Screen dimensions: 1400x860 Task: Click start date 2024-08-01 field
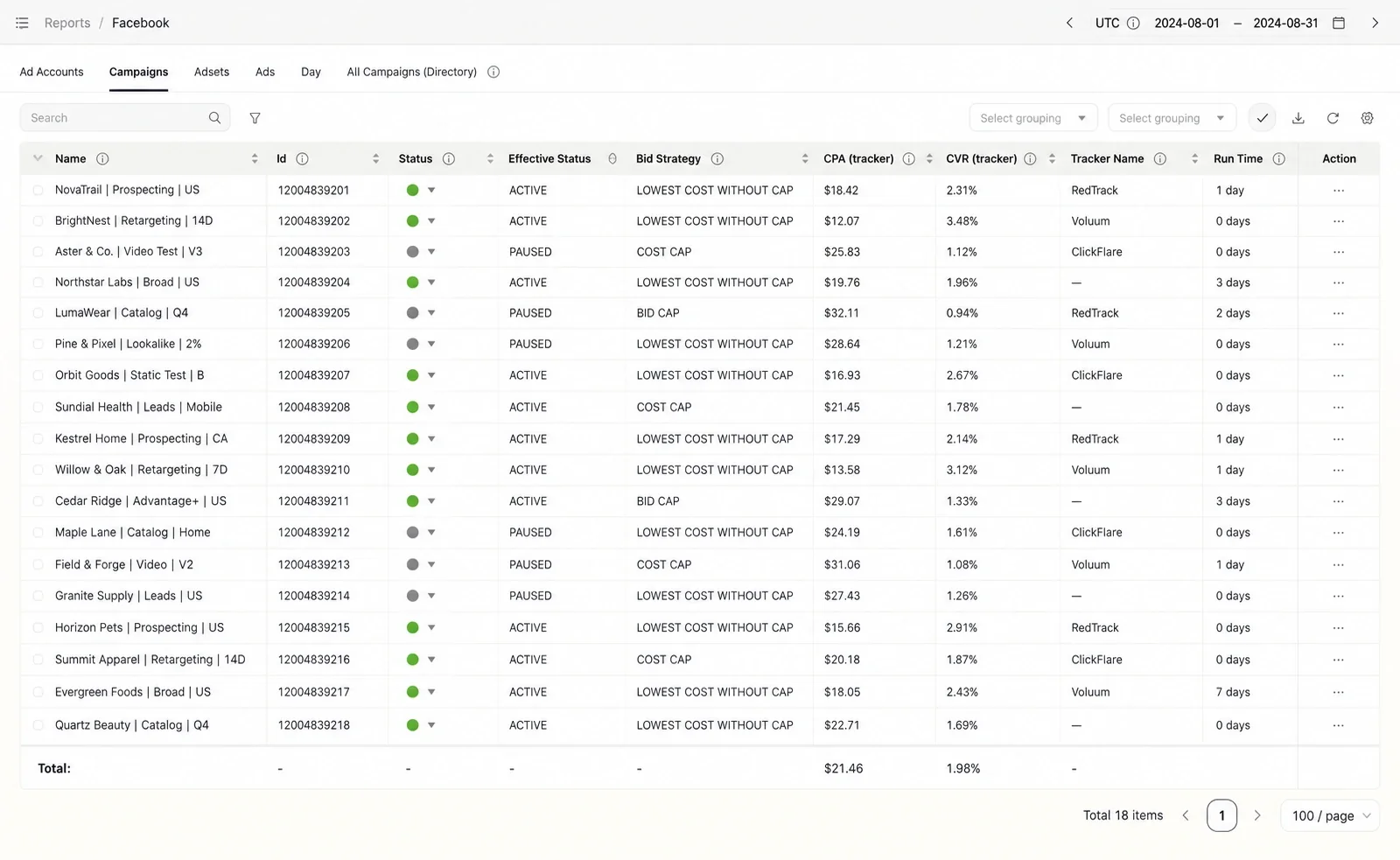click(x=1186, y=23)
